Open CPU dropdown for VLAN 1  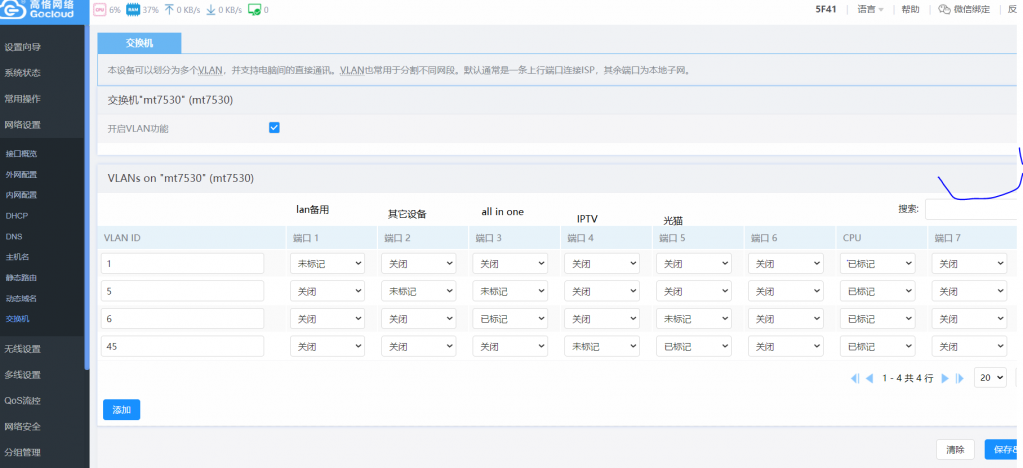click(878, 264)
